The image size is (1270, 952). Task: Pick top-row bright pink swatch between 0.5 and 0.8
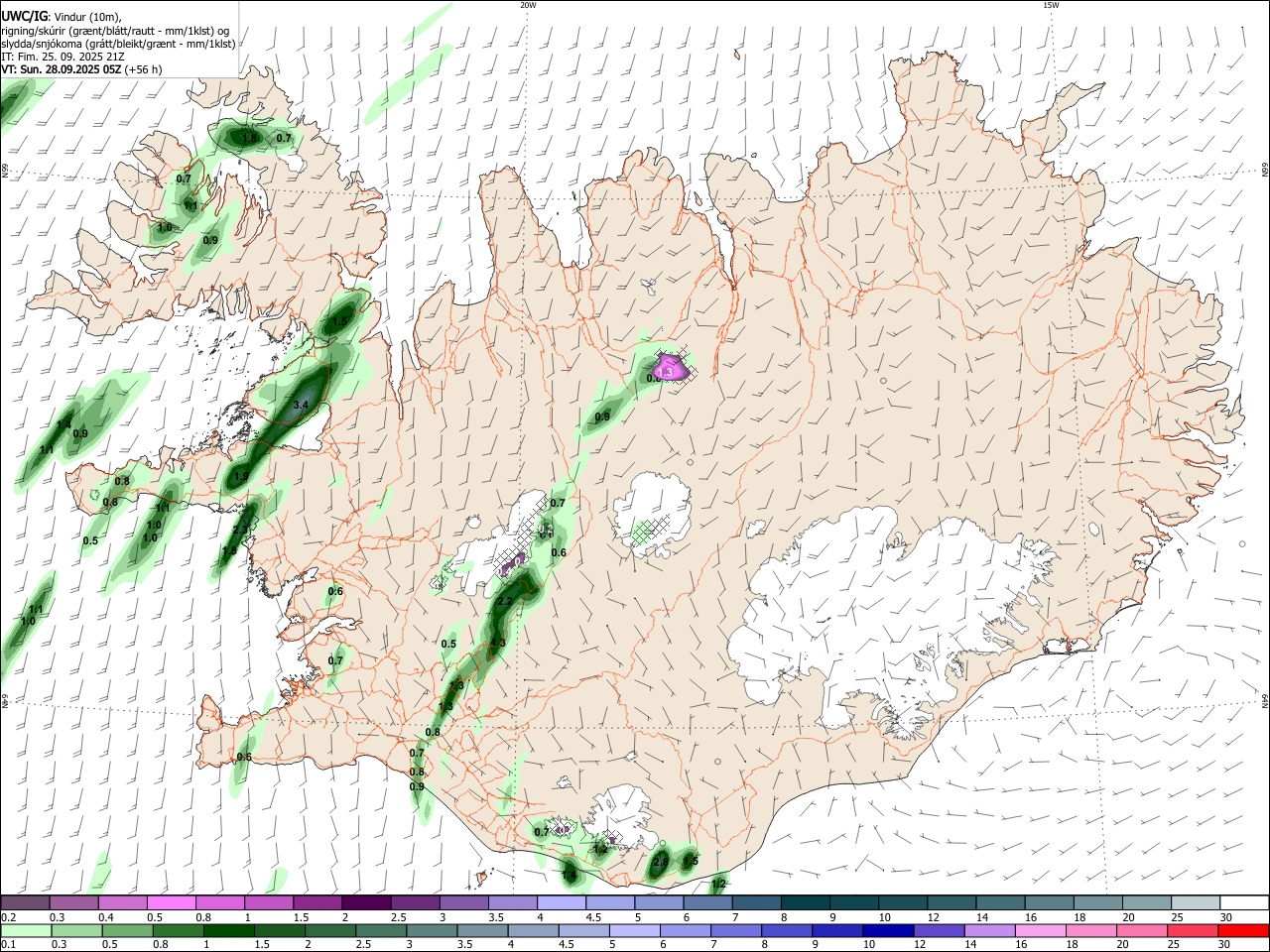pyautogui.click(x=171, y=902)
